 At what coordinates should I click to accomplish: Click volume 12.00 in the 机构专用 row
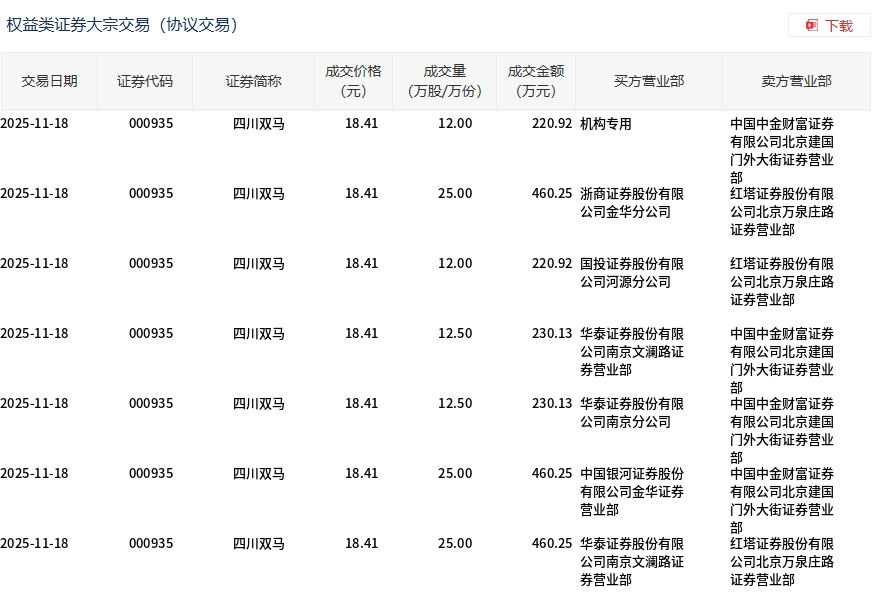tap(455, 124)
